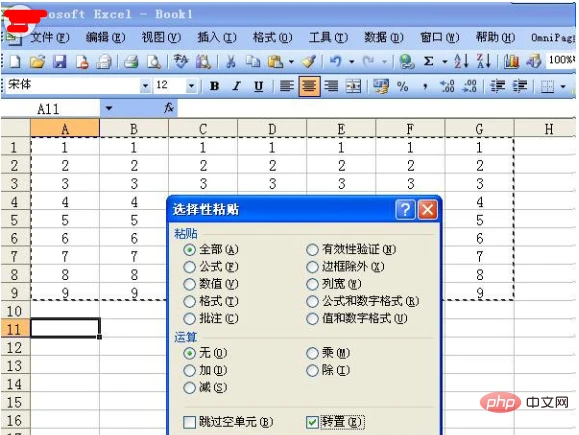Select the 批注(C) paste option

coord(189,319)
